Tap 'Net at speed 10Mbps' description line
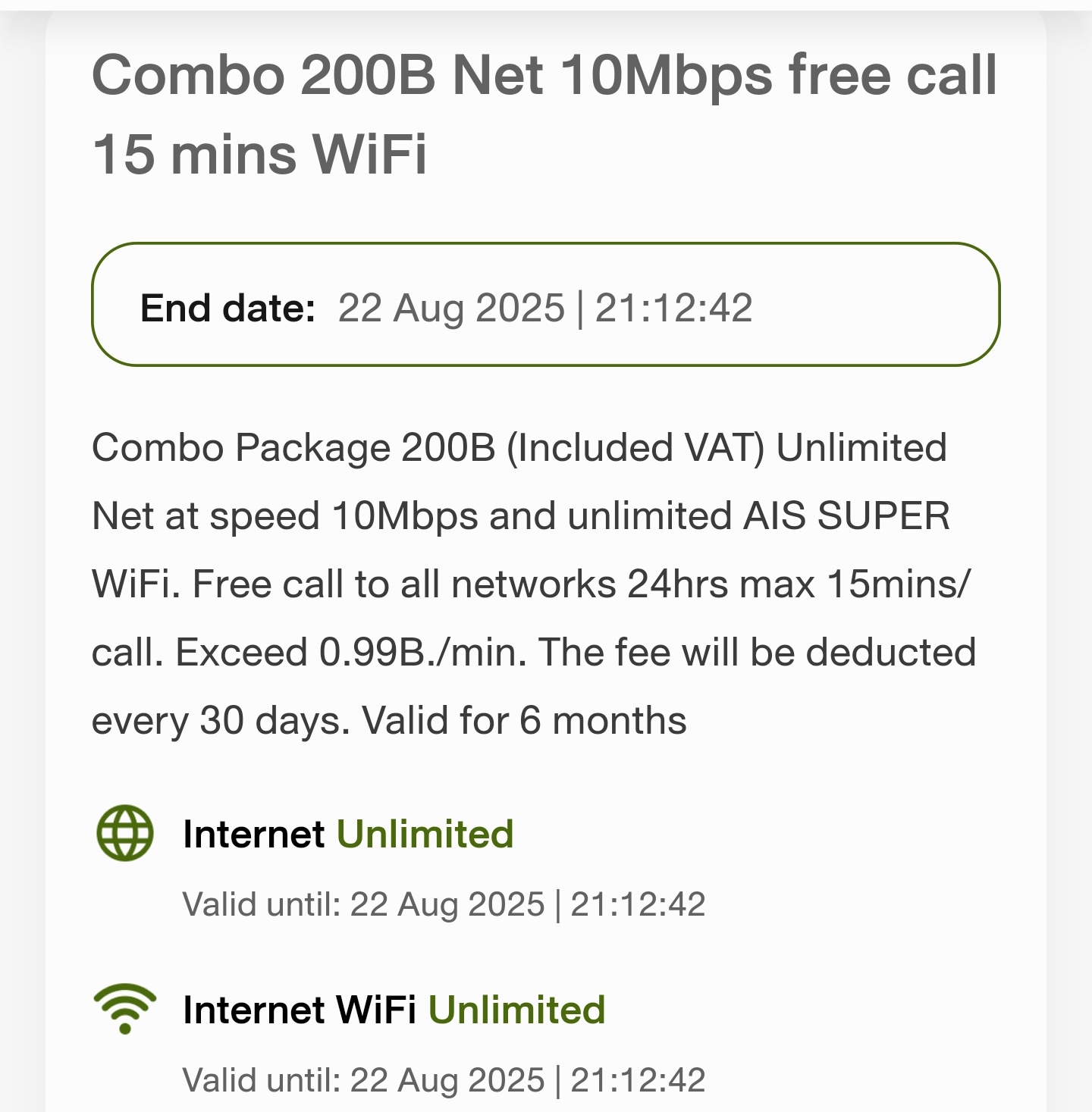Screen dimensions: 1092x1112 (285, 516)
